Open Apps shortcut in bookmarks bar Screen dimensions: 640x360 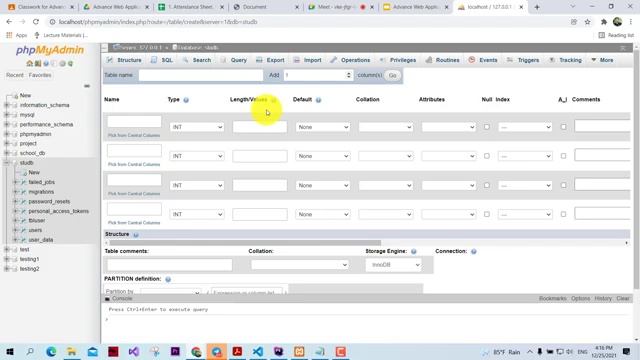point(16,35)
